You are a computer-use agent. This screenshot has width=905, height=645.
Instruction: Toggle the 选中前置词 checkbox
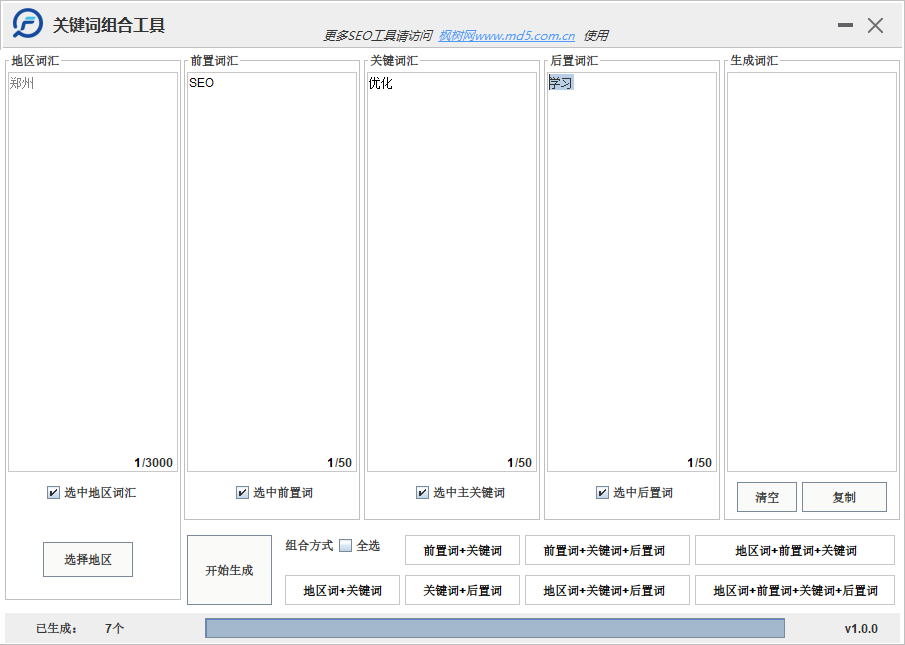242,493
